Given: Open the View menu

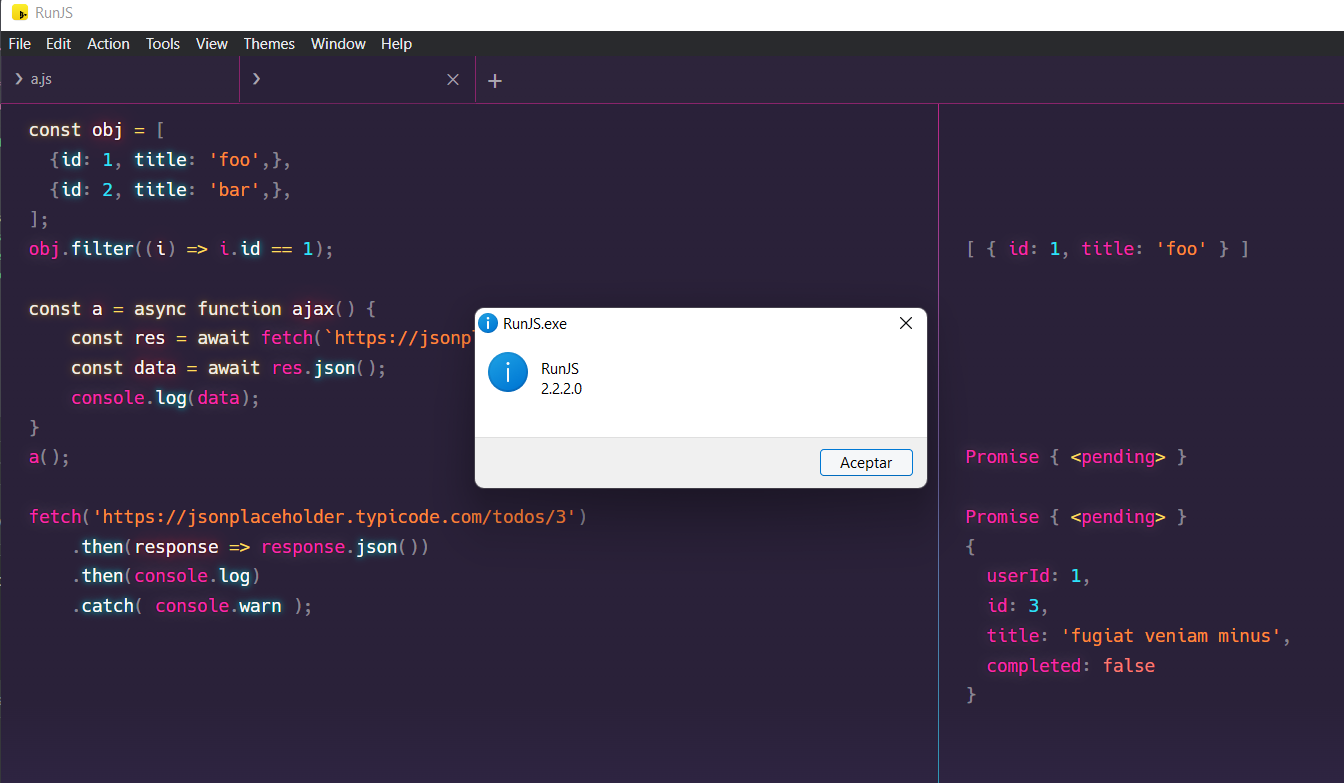Looking at the screenshot, I should point(211,43).
